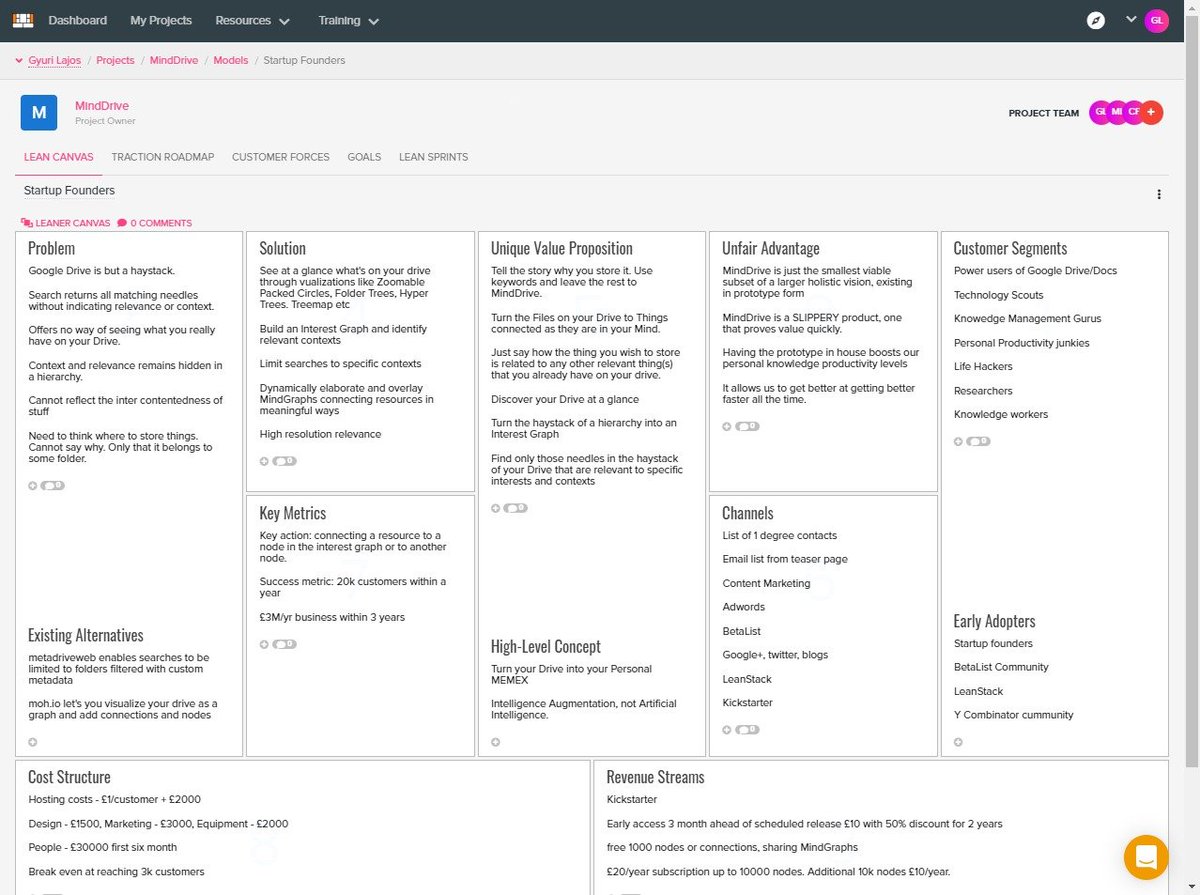1200x895 pixels.
Task: Click the GL team member avatar in Project Team
Action: 1100,113
